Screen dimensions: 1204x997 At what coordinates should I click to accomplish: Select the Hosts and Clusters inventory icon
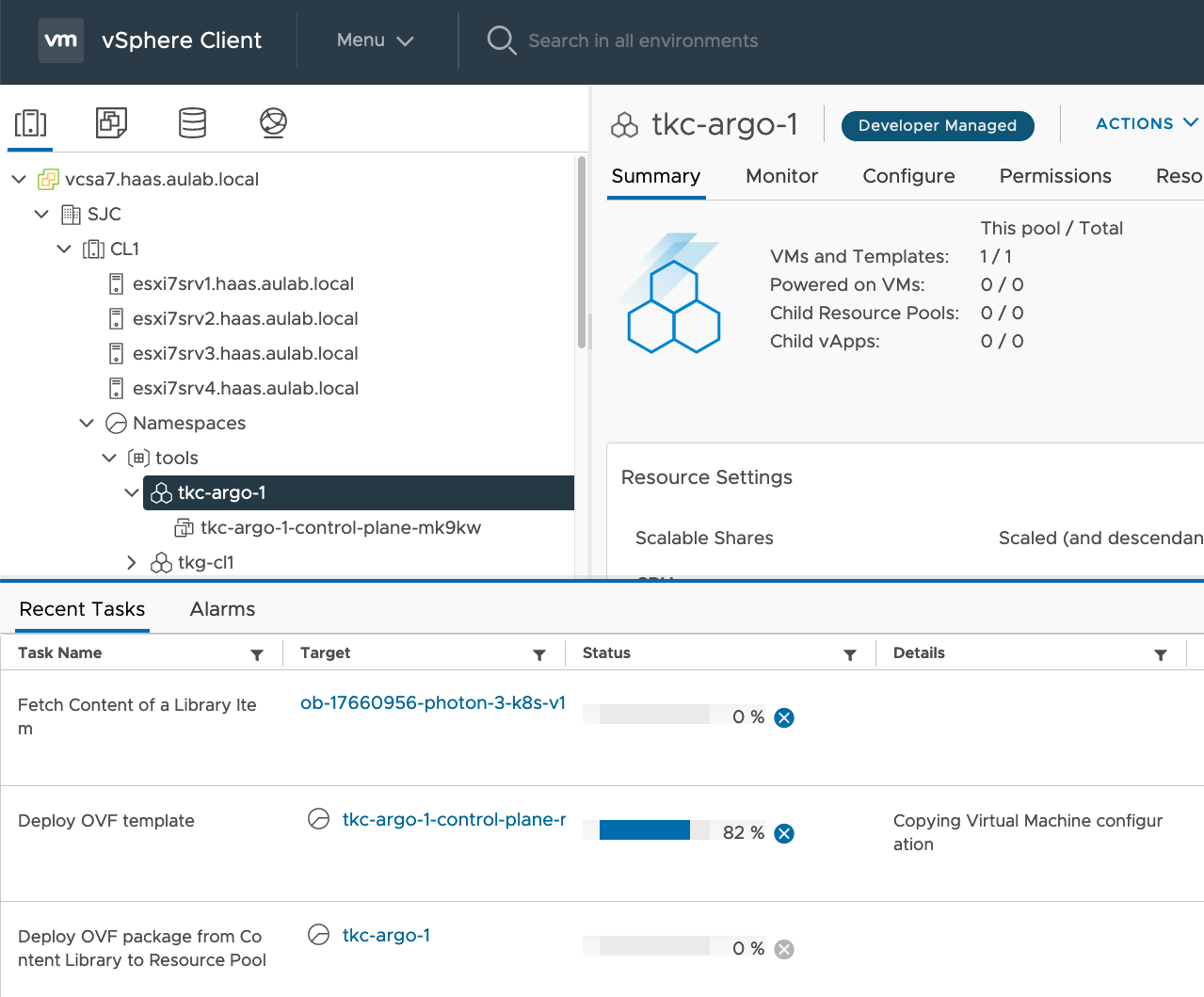[x=29, y=122]
